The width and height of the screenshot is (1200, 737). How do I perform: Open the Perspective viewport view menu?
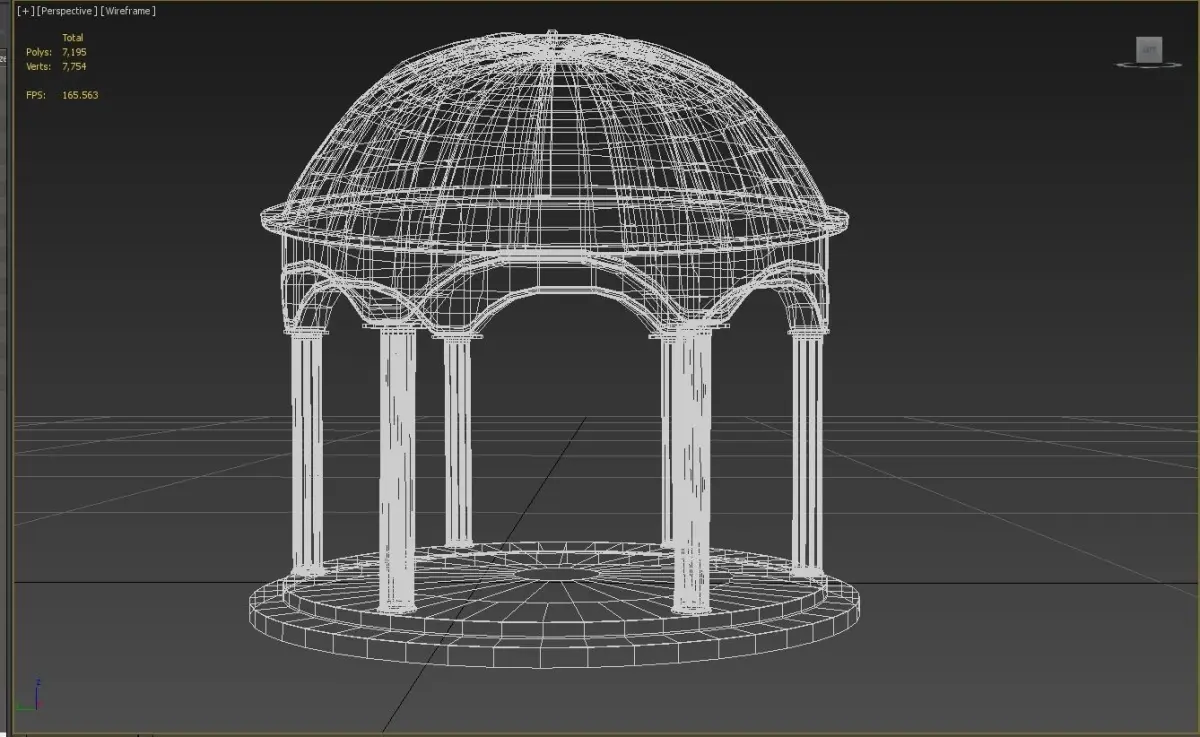67,11
